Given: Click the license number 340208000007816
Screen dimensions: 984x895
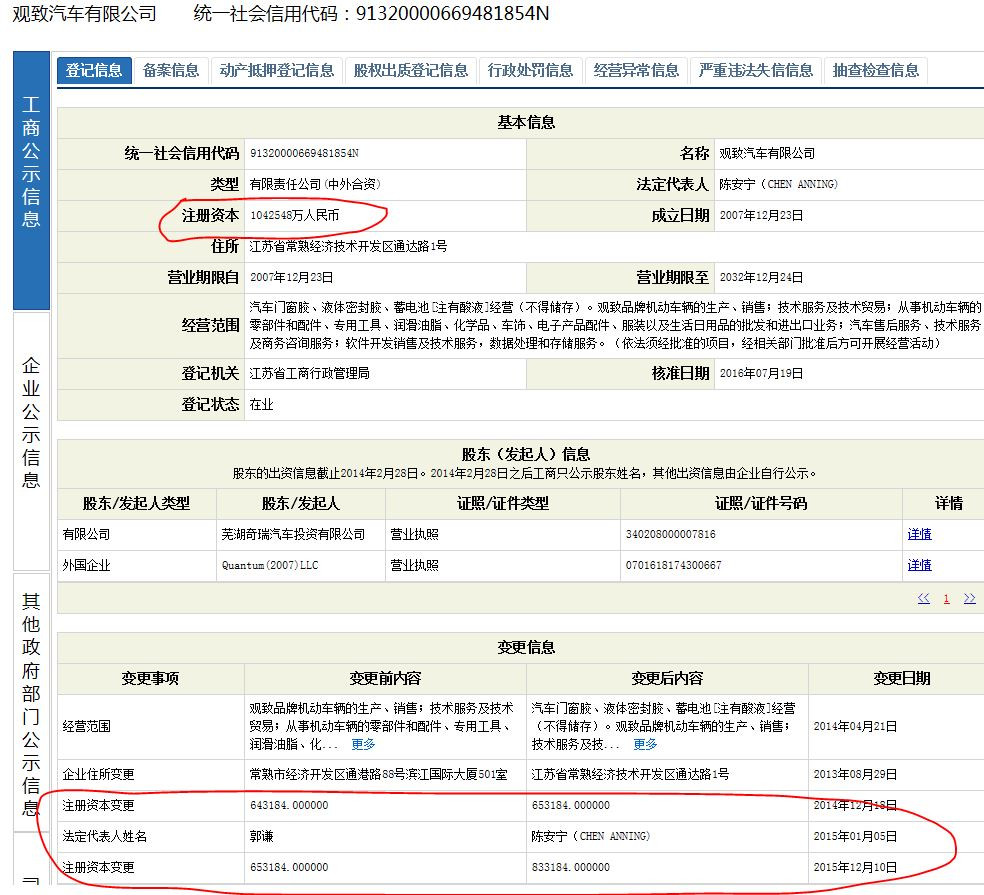Looking at the screenshot, I should (x=670, y=534).
